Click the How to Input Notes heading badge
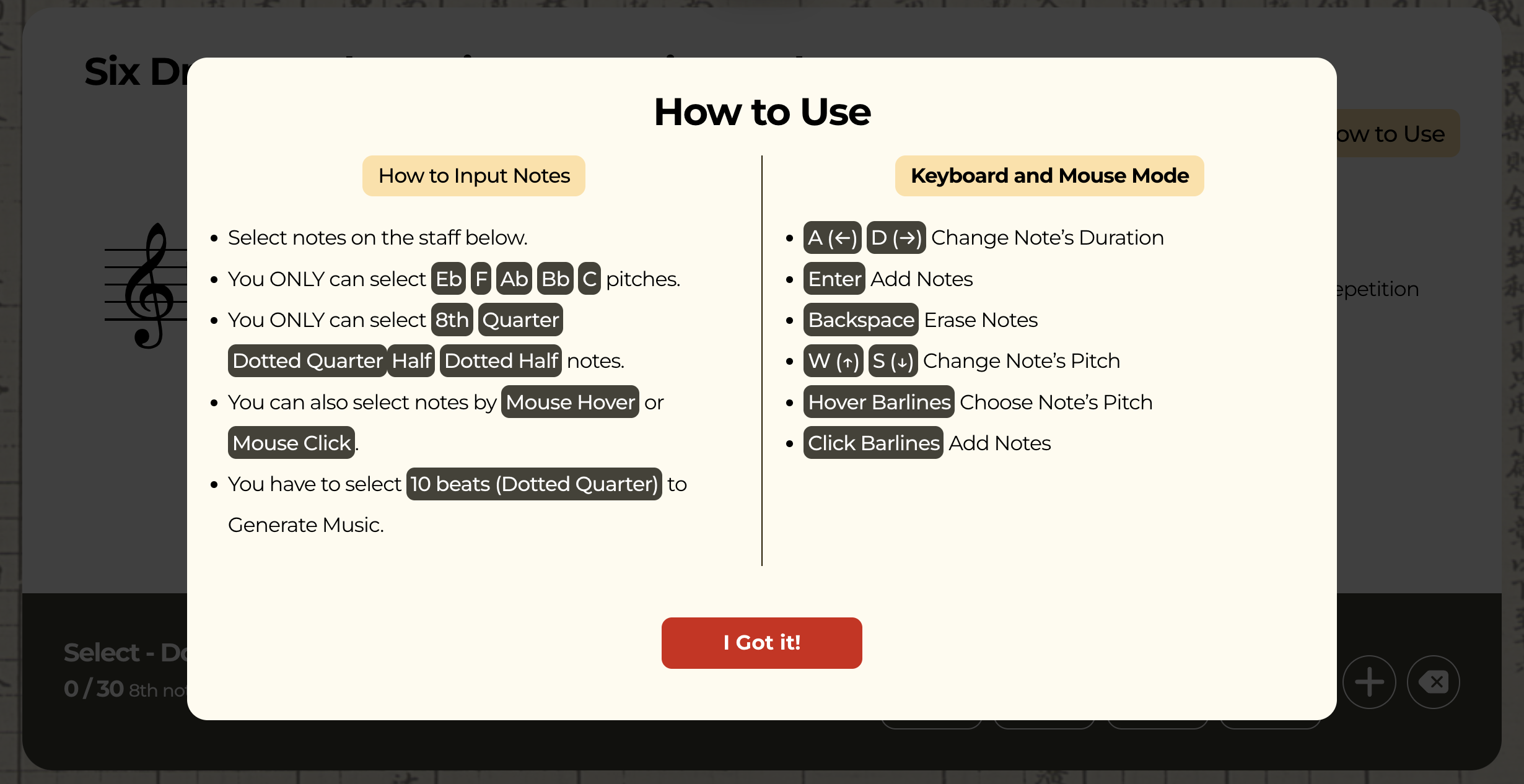 tap(474, 176)
